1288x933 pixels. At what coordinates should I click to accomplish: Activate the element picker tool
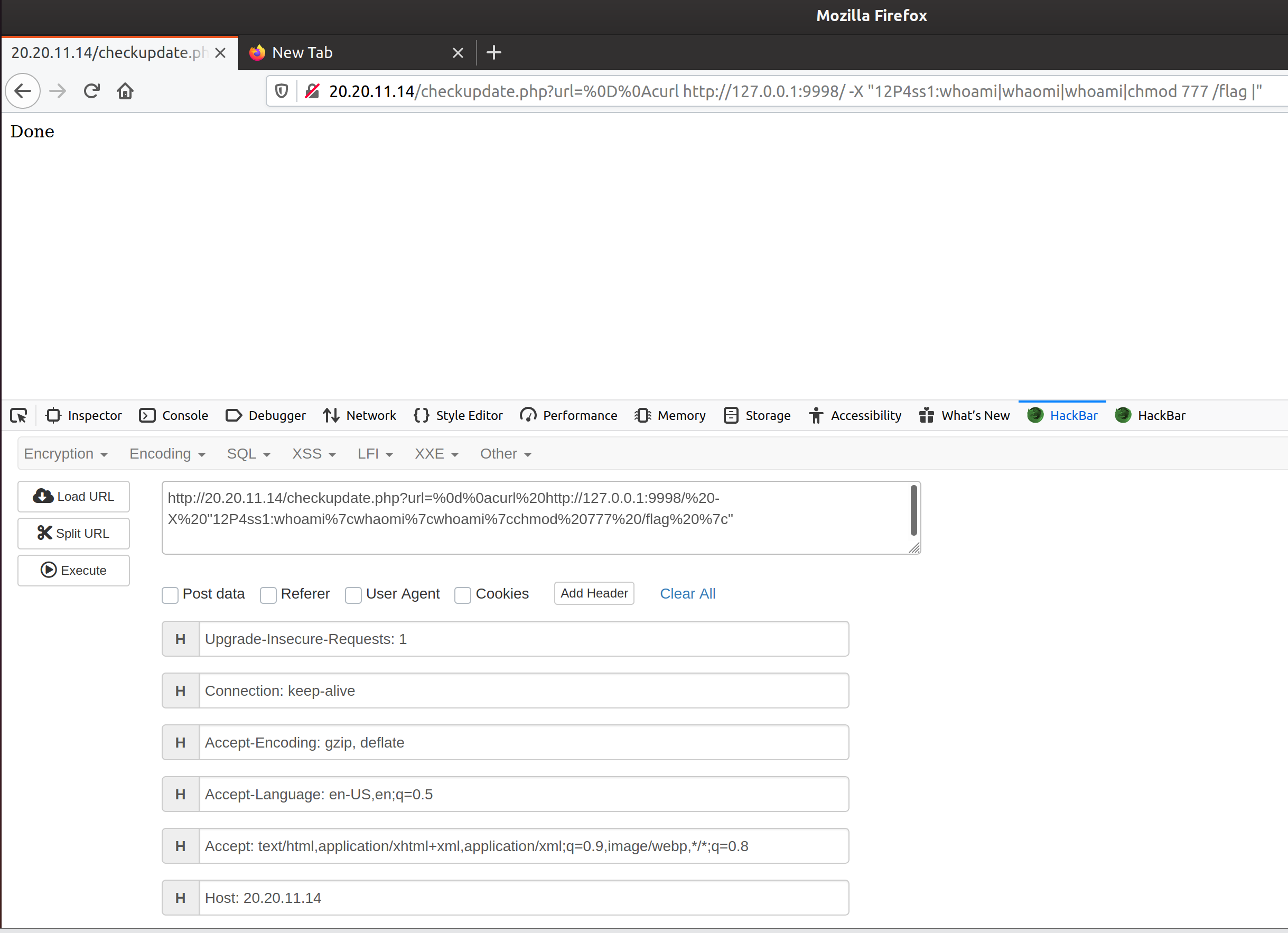[x=18, y=416]
